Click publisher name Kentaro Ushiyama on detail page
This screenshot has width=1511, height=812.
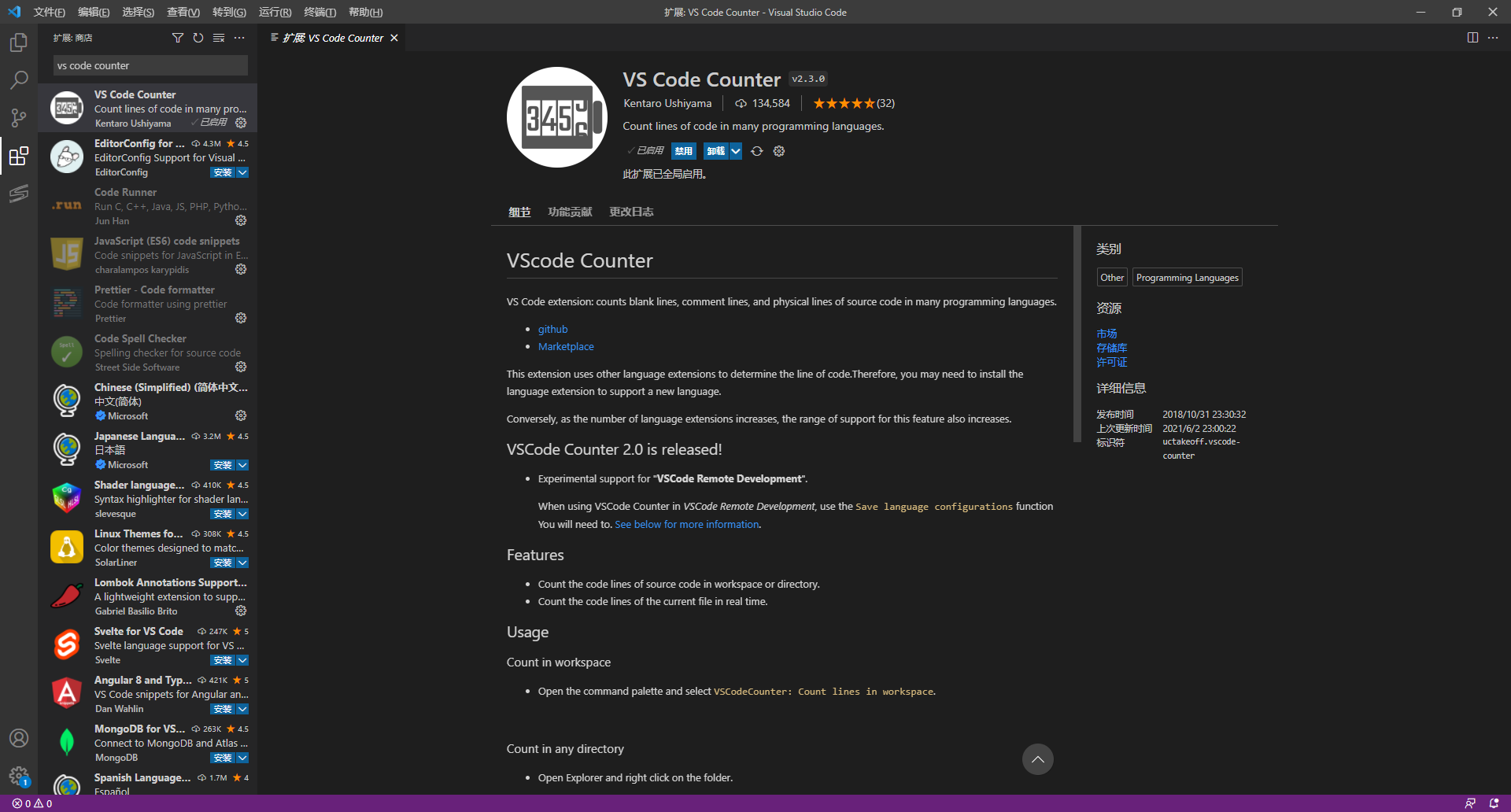tap(667, 103)
